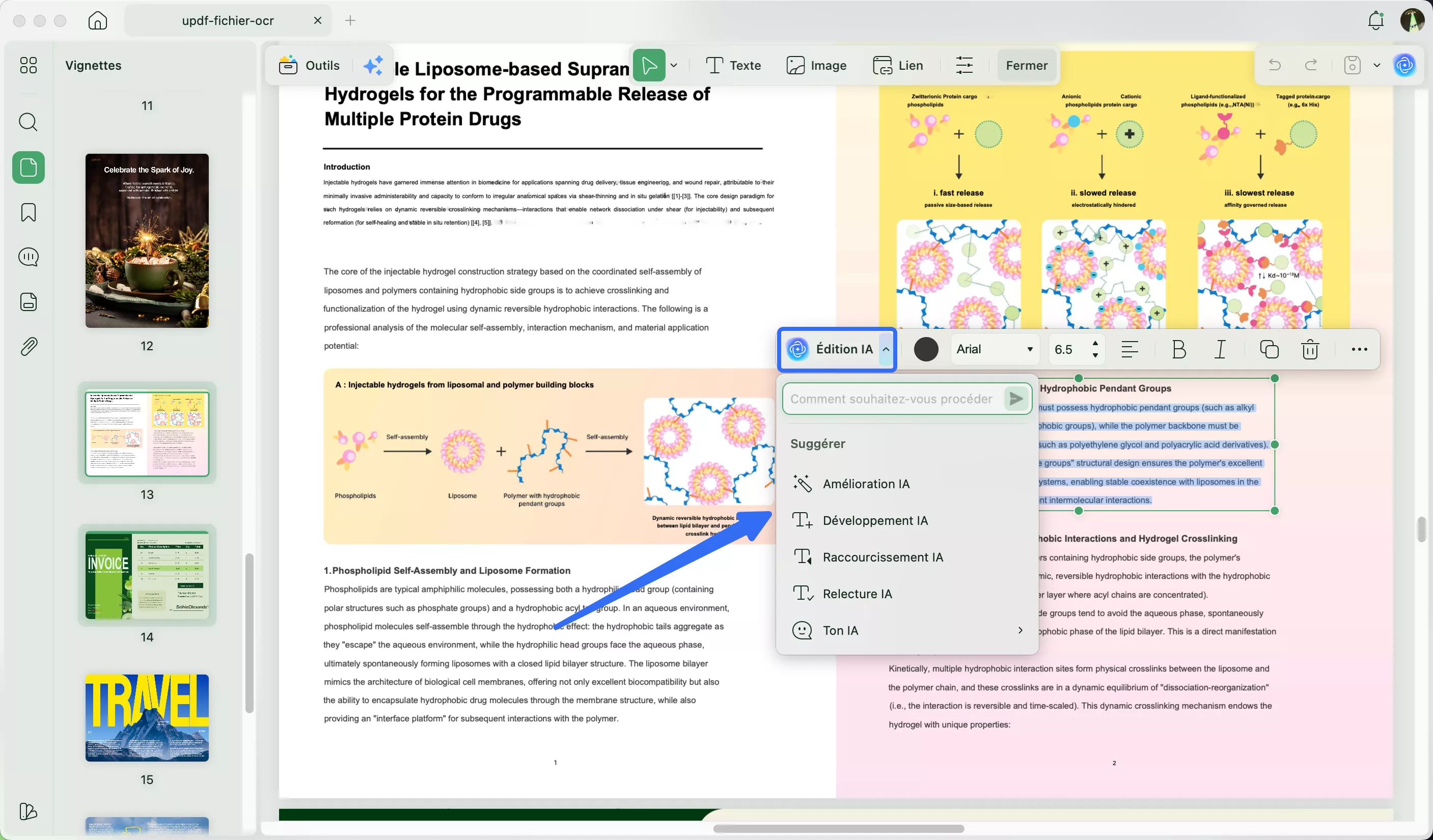
Task: Open the attachments paperclip panel
Action: pos(28,346)
